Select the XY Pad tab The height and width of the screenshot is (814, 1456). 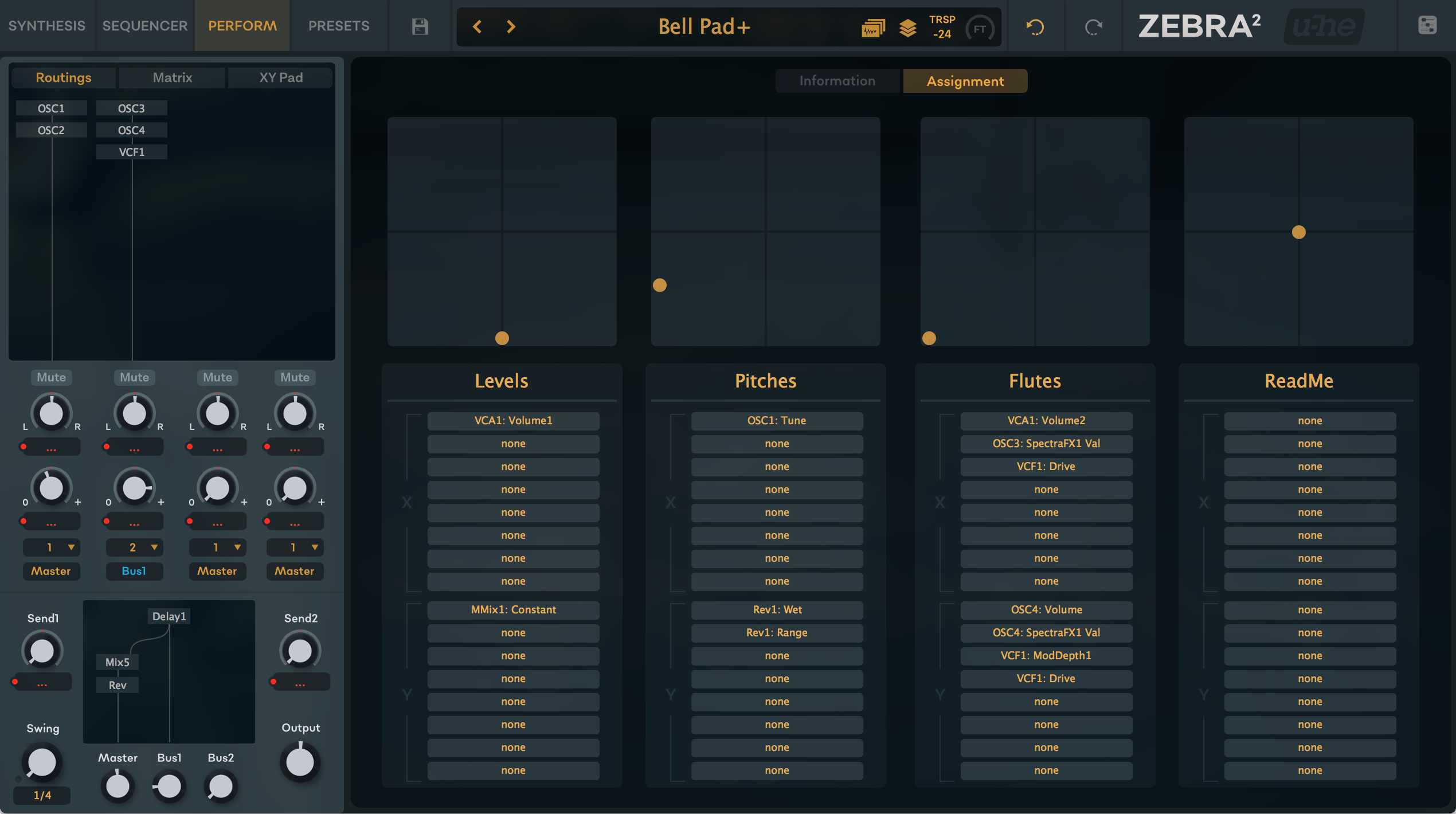[281, 77]
